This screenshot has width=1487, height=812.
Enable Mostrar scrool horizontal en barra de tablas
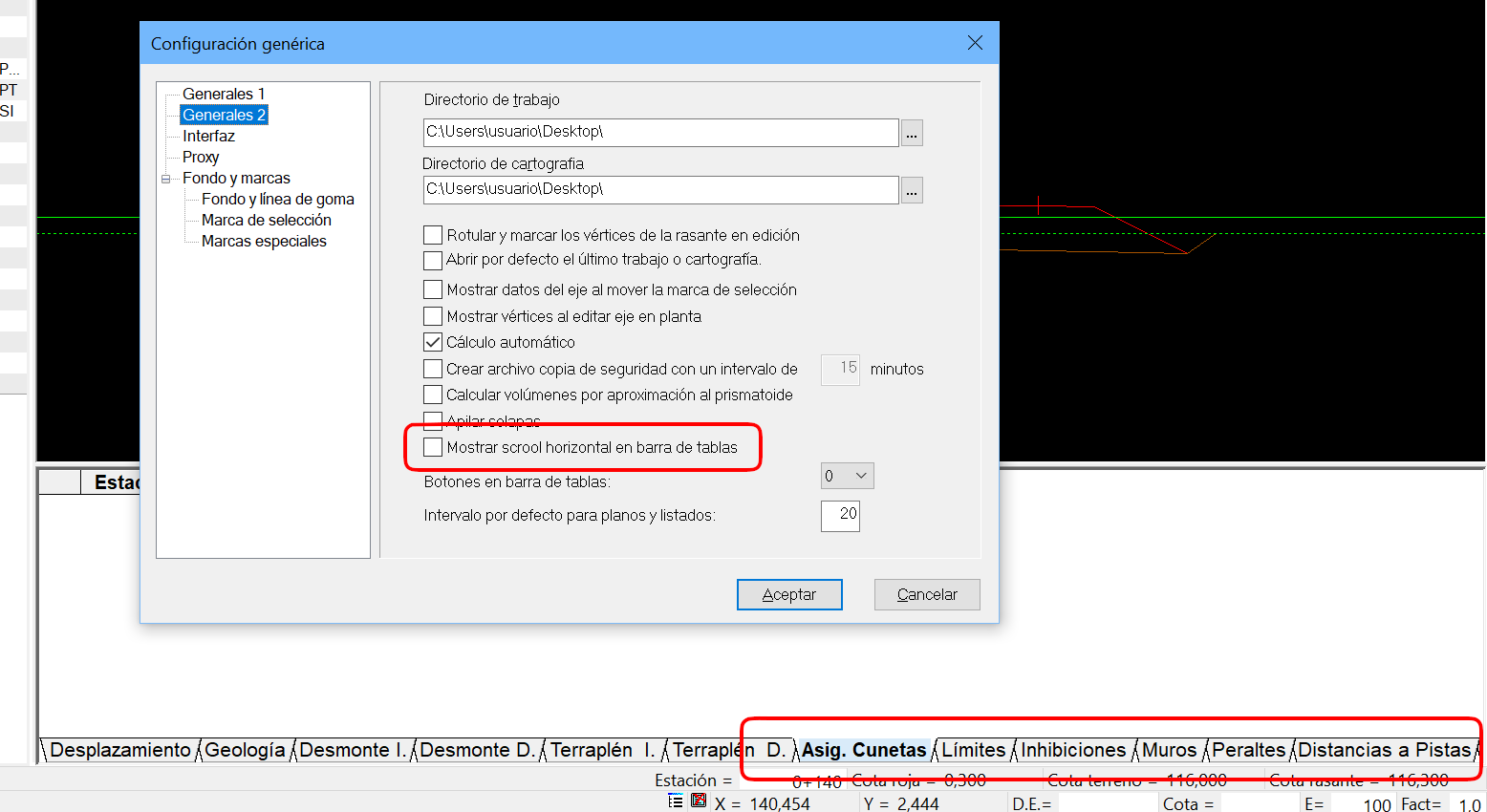(434, 447)
